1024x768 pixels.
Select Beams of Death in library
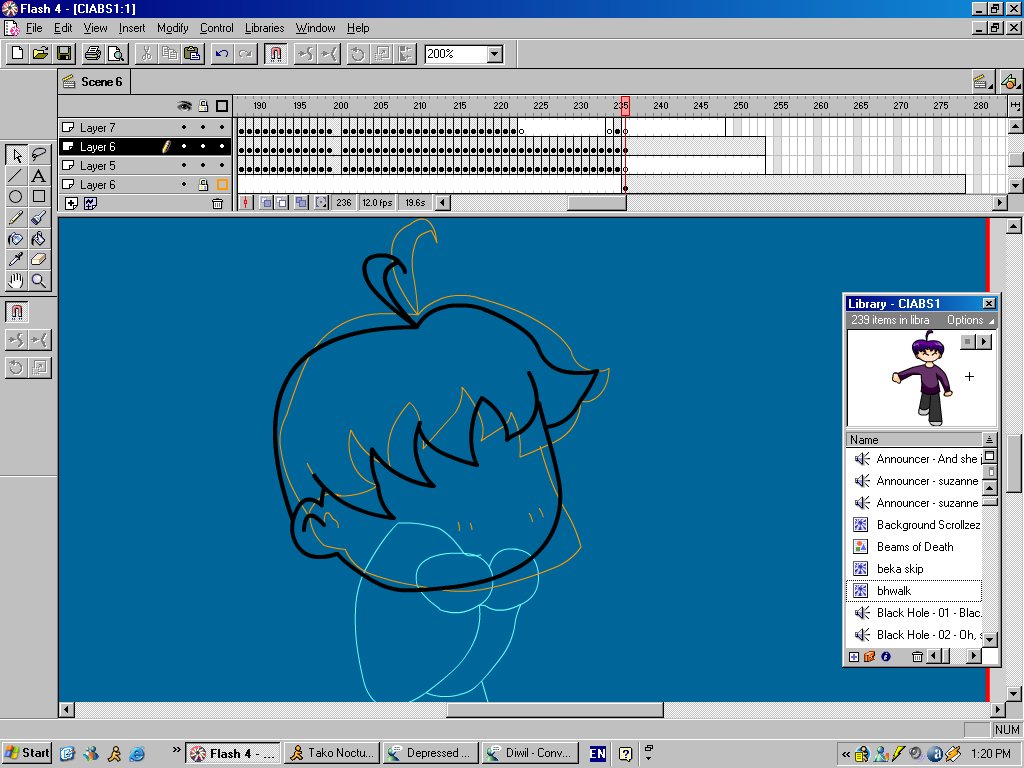pos(914,547)
